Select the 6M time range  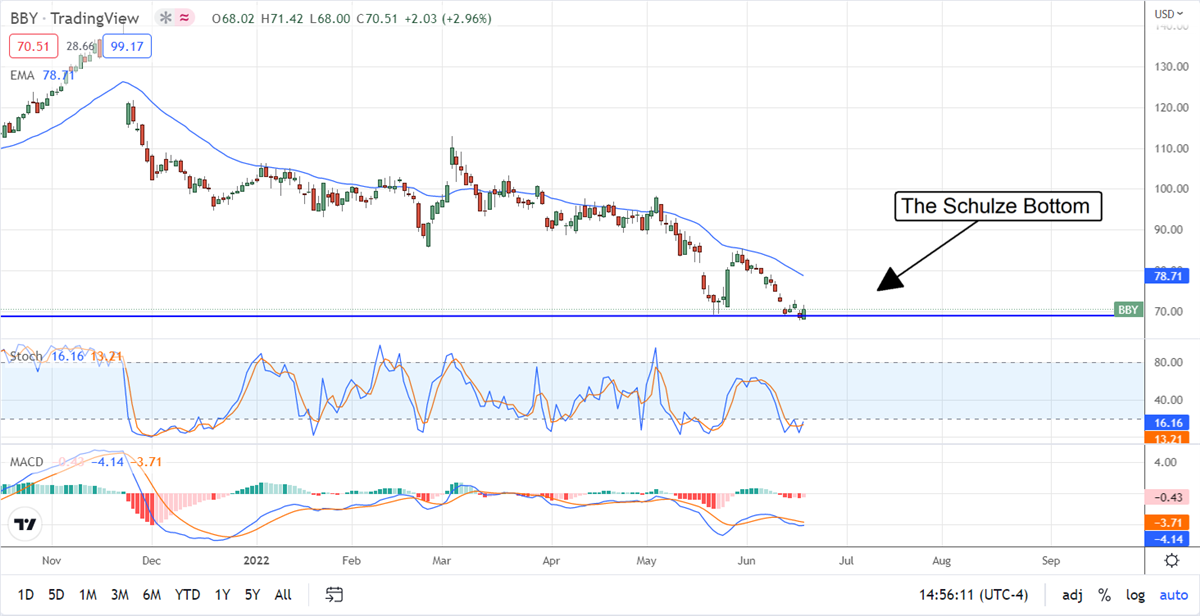152,595
